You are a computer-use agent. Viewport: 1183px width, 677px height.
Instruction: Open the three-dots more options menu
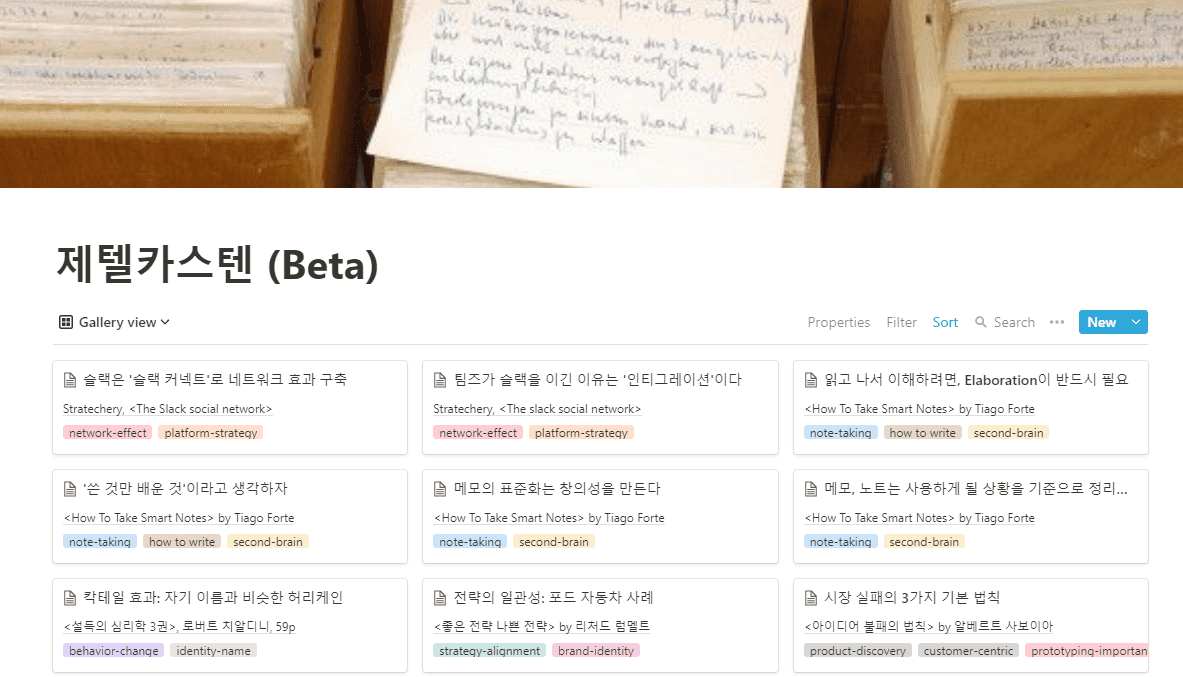(x=1057, y=322)
